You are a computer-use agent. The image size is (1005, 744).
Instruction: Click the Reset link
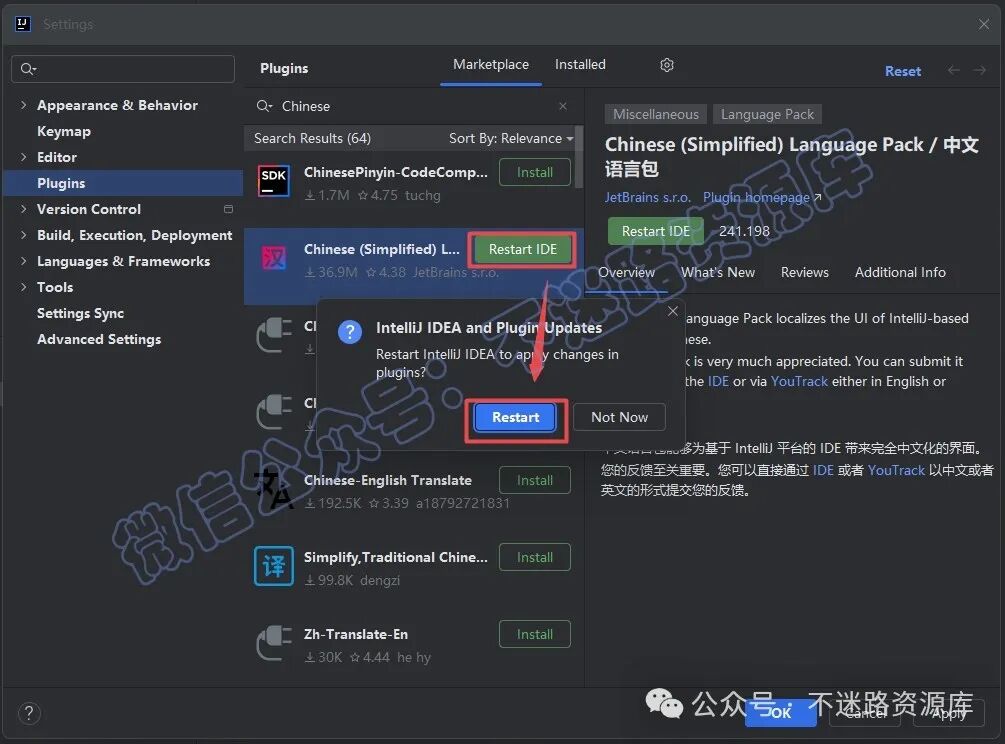click(x=902, y=71)
